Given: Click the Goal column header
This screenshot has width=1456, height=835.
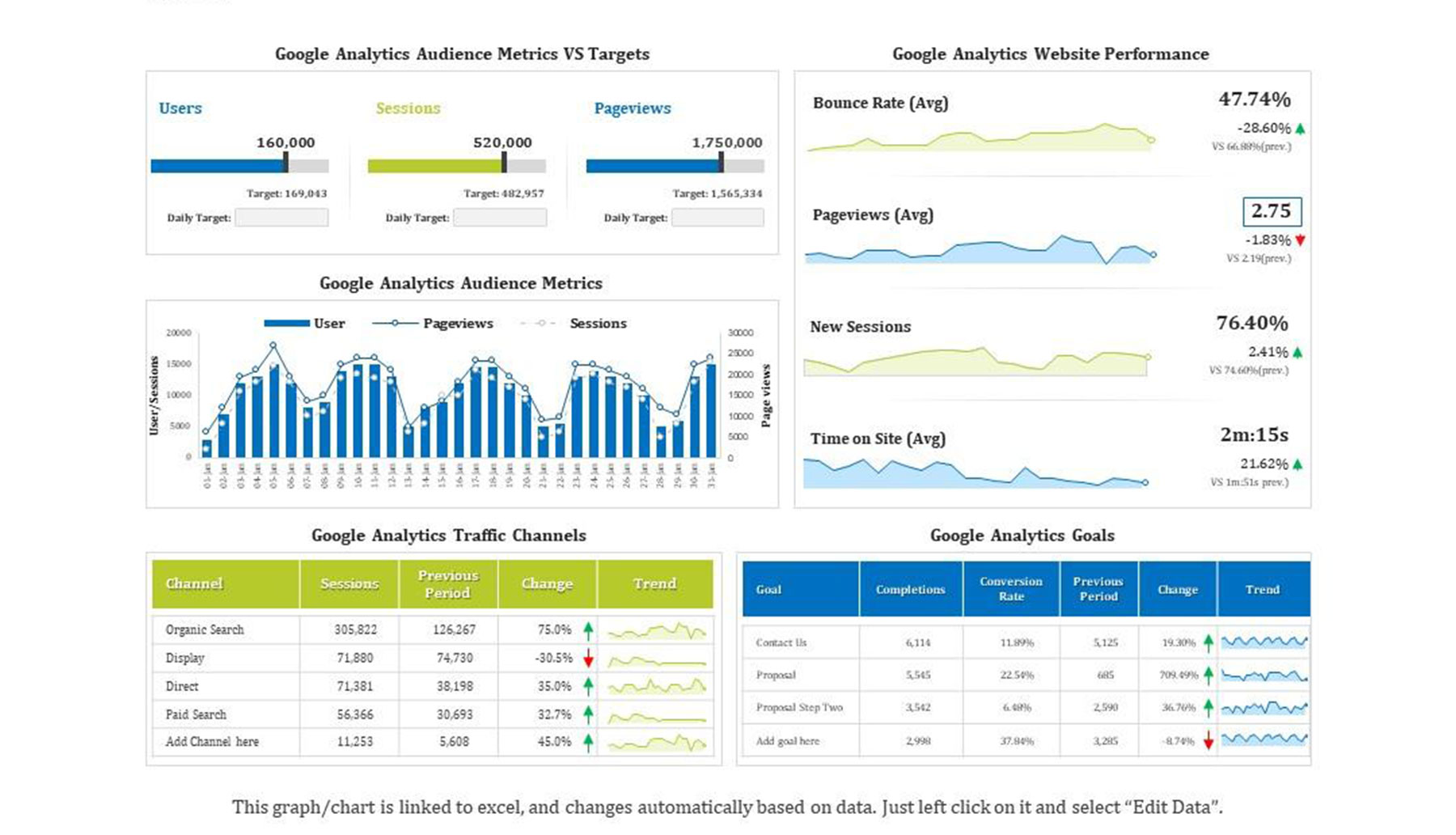Looking at the screenshot, I should pyautogui.click(x=801, y=589).
